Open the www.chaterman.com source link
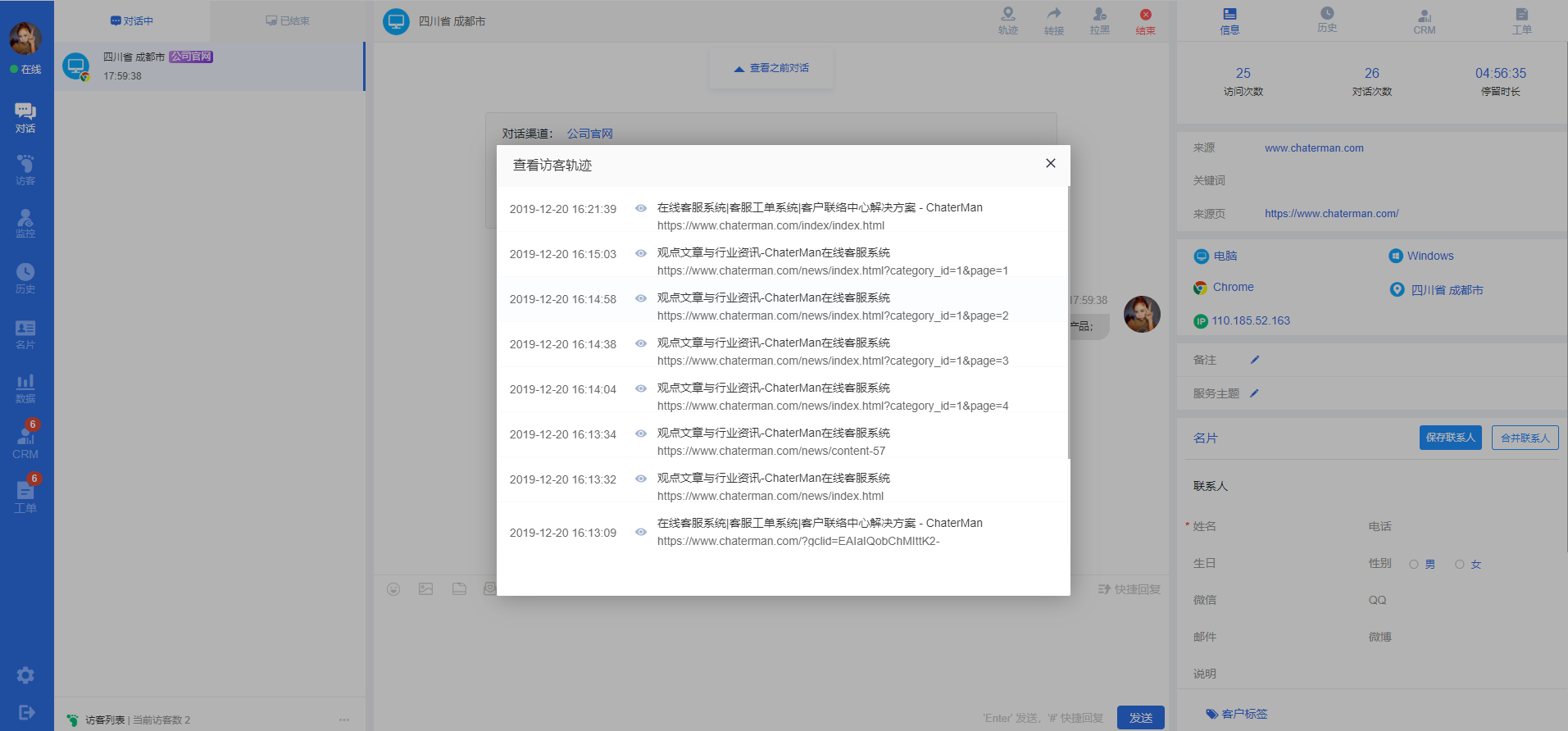This screenshot has height=731, width=1568. [x=1314, y=148]
